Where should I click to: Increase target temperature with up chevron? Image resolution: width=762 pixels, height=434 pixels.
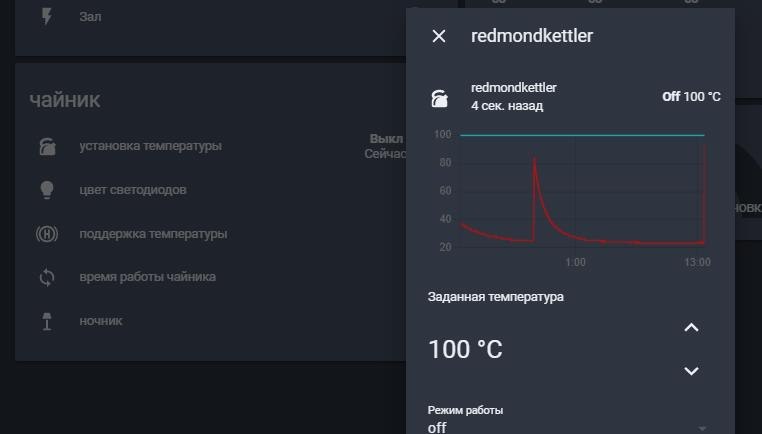[691, 328]
